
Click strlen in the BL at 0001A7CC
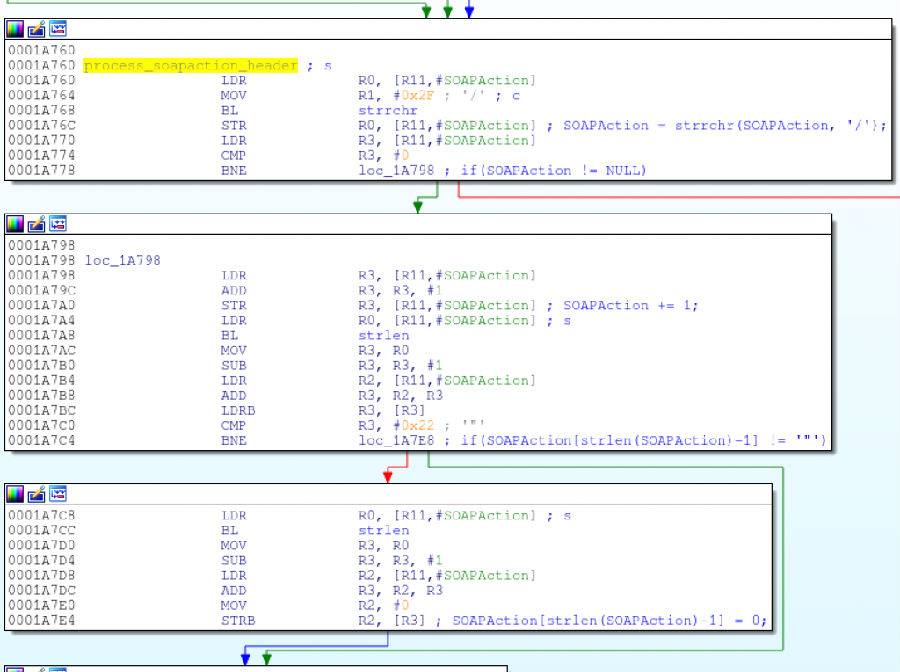(383, 530)
